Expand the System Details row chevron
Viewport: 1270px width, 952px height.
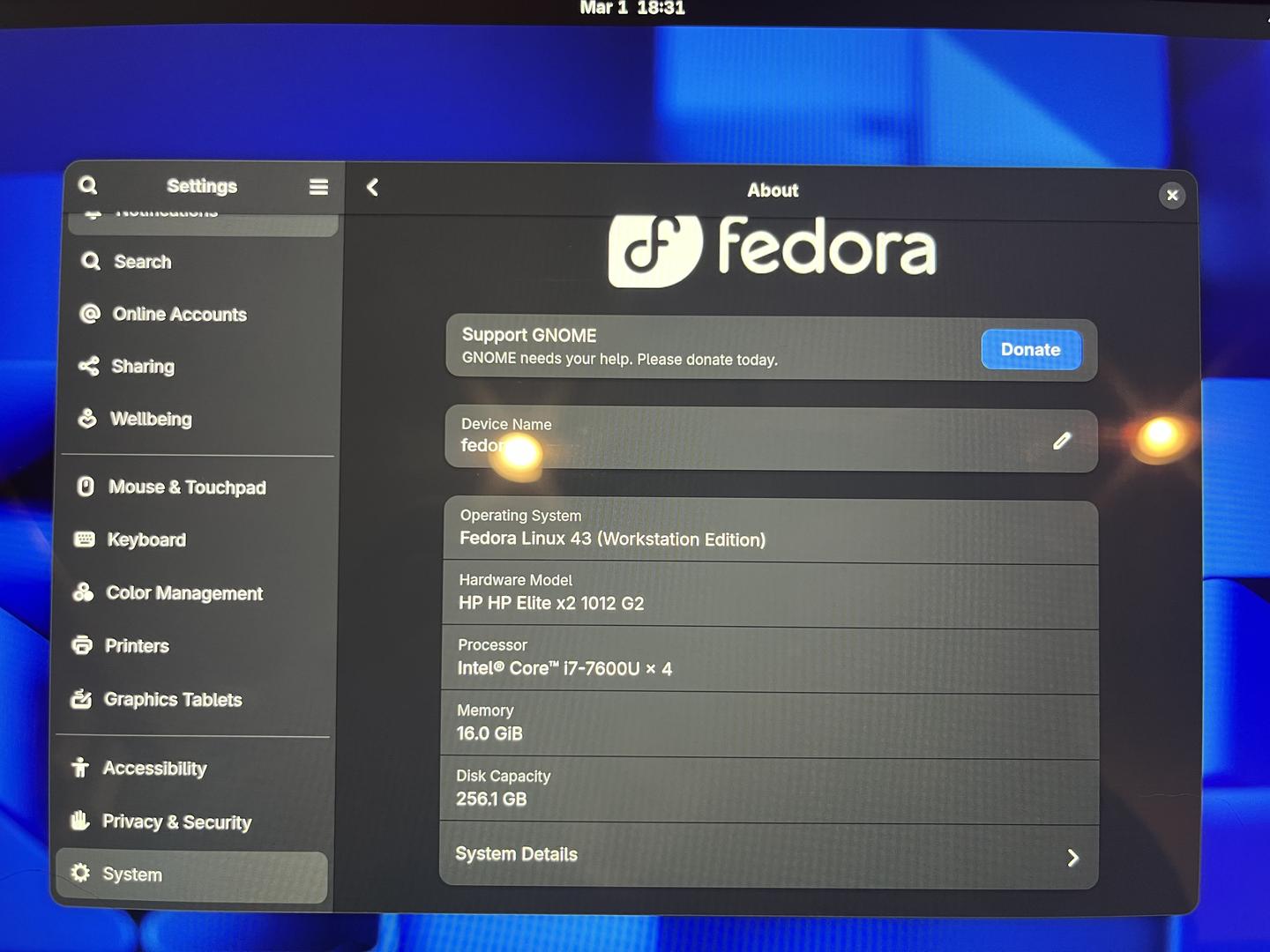coord(1072,858)
